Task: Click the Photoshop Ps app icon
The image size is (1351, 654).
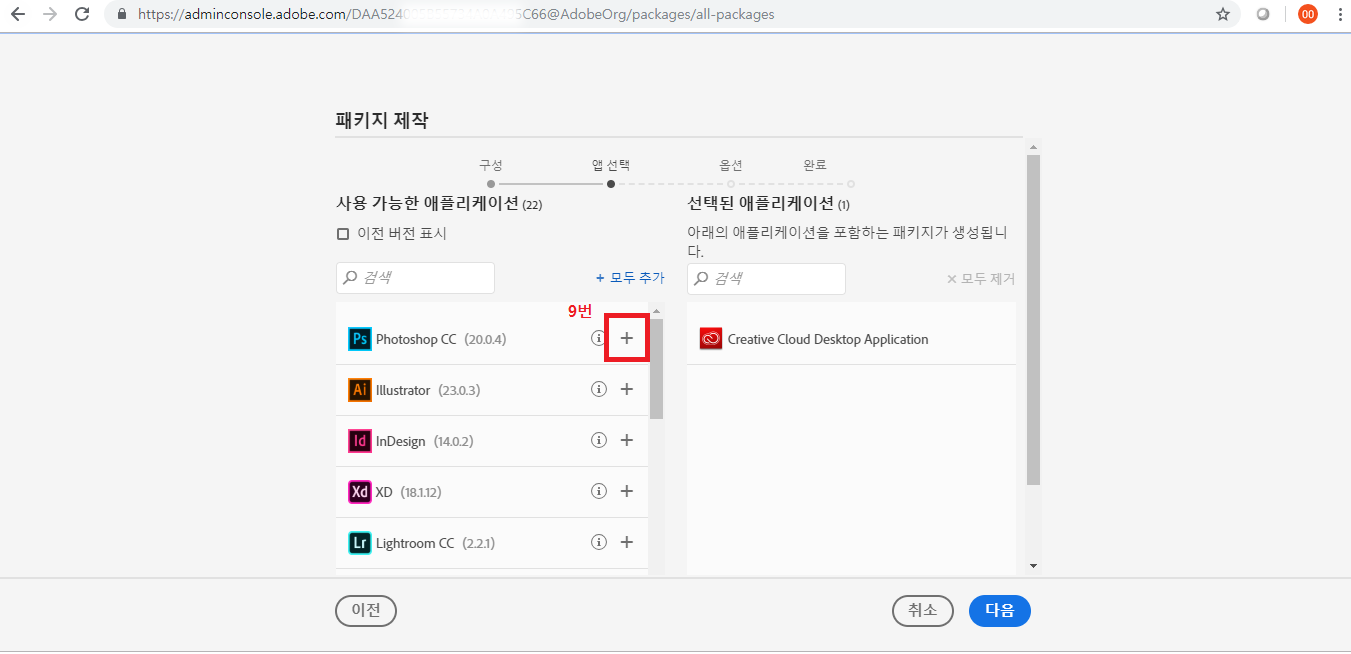Action: [x=360, y=339]
